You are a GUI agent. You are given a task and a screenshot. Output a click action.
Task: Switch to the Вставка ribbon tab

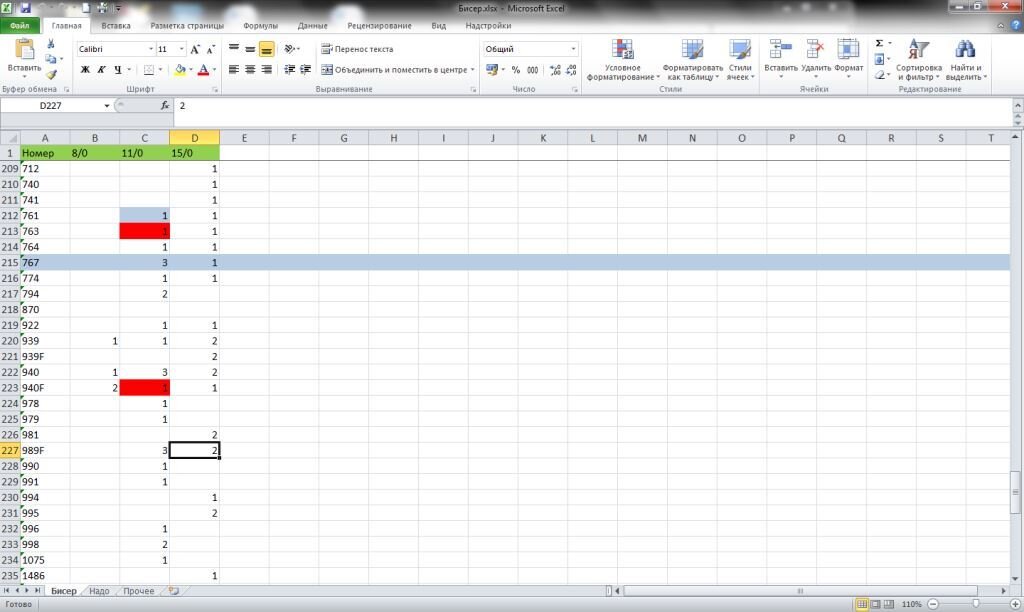tap(116, 25)
